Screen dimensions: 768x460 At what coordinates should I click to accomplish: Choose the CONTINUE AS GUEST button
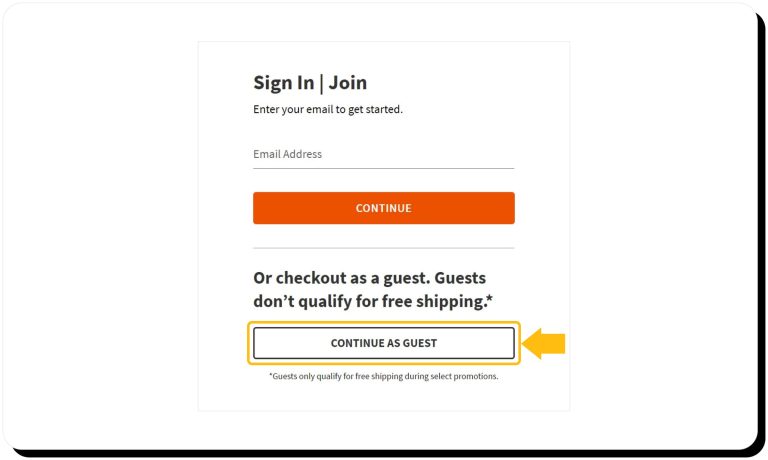(x=383, y=343)
